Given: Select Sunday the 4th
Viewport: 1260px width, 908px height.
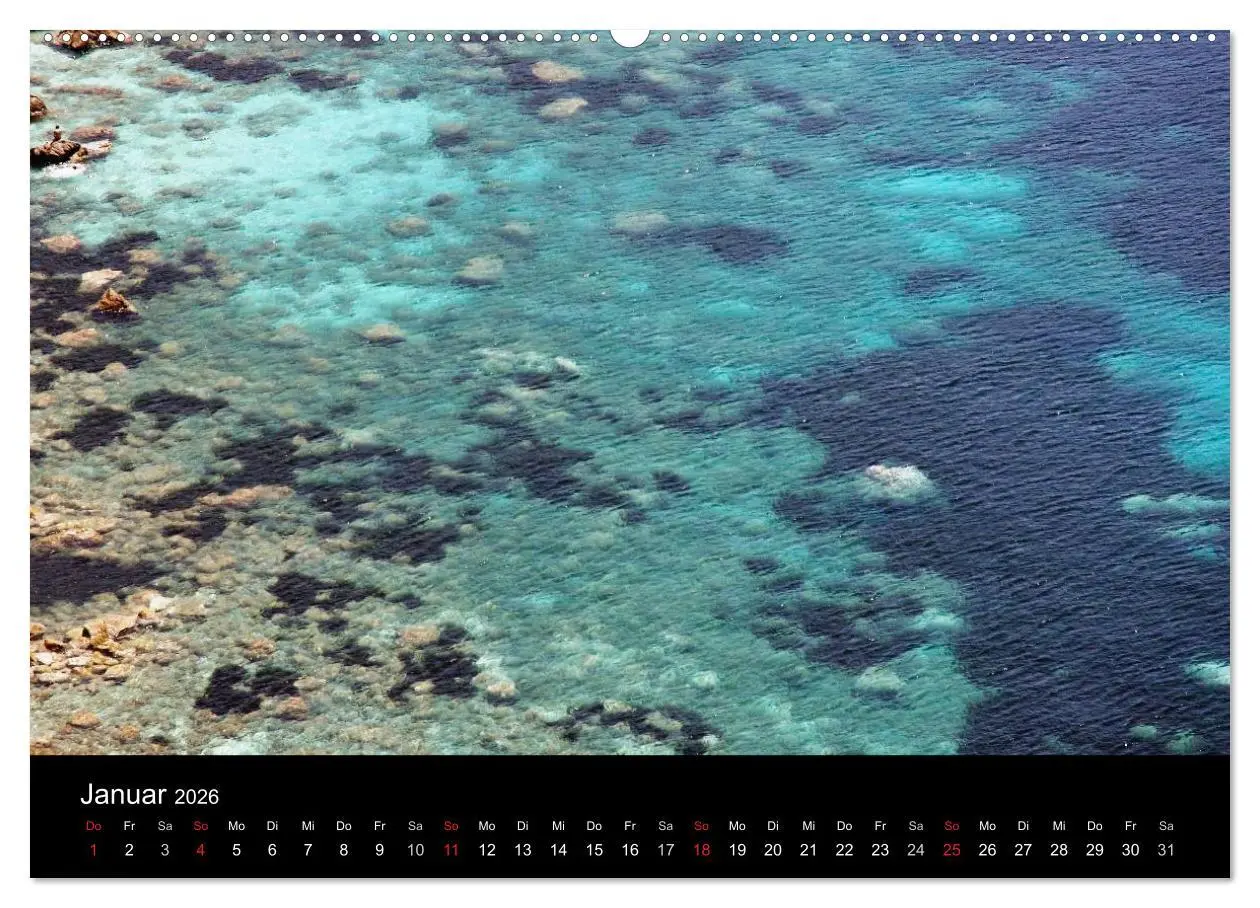Looking at the screenshot, I should pos(200,850).
